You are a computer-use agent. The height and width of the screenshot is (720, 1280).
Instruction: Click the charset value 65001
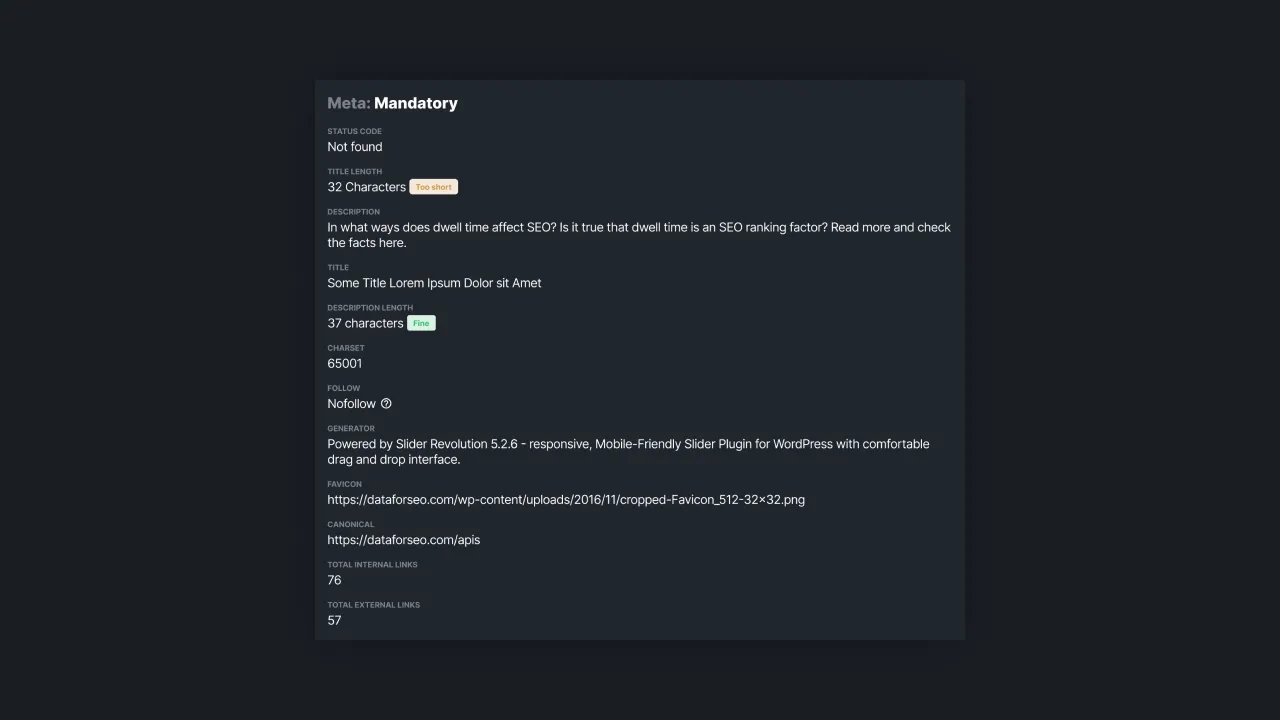pos(345,364)
